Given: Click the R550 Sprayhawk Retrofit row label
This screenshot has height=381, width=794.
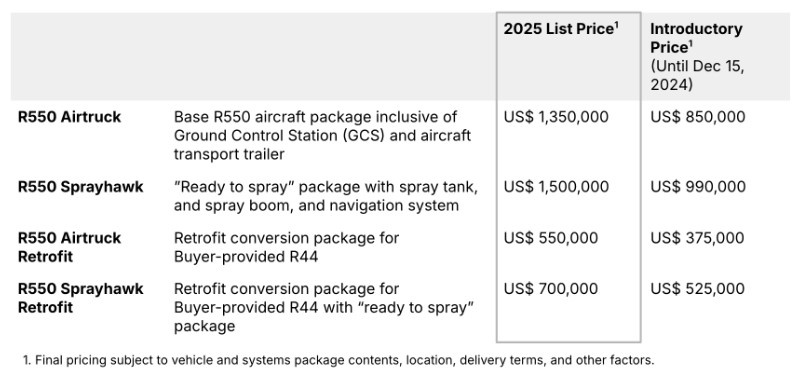Looking at the screenshot, I should point(81,298).
